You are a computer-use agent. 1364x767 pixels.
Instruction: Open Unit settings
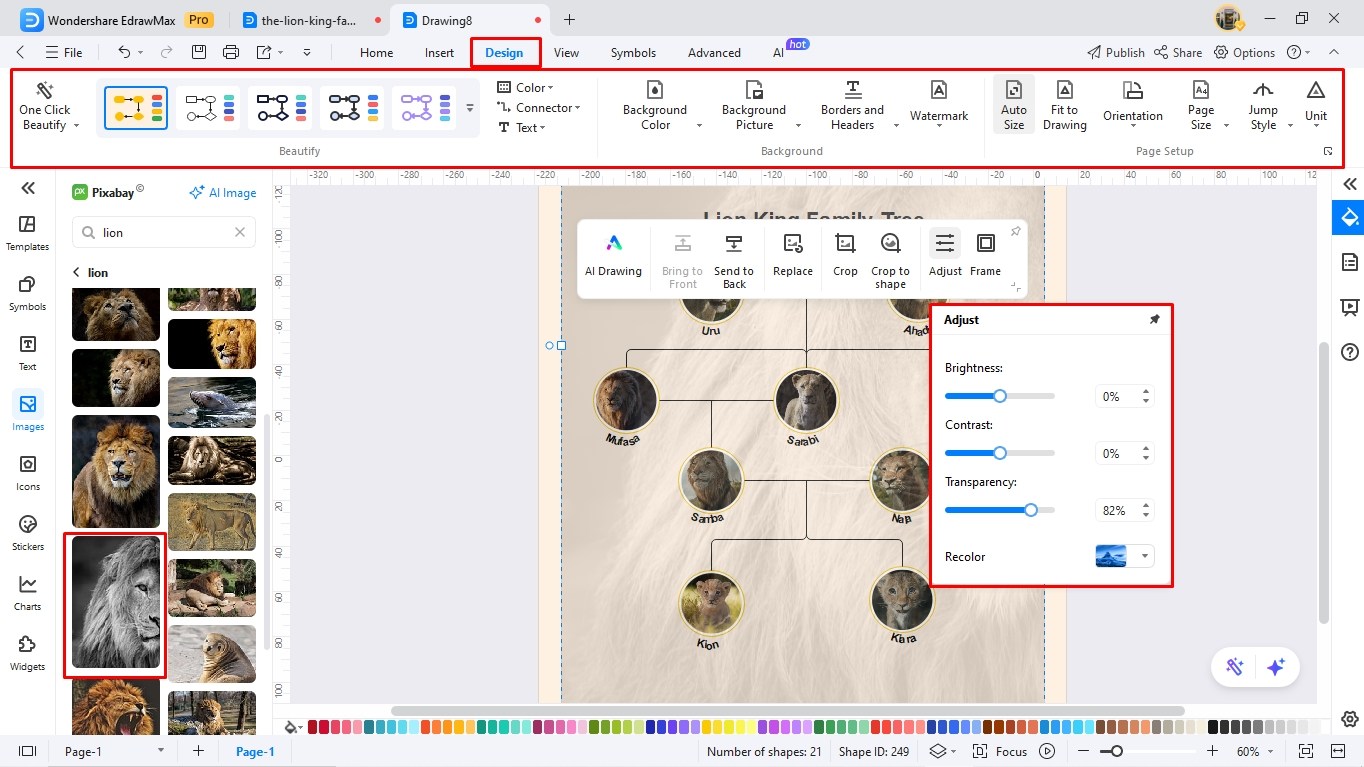click(1316, 102)
